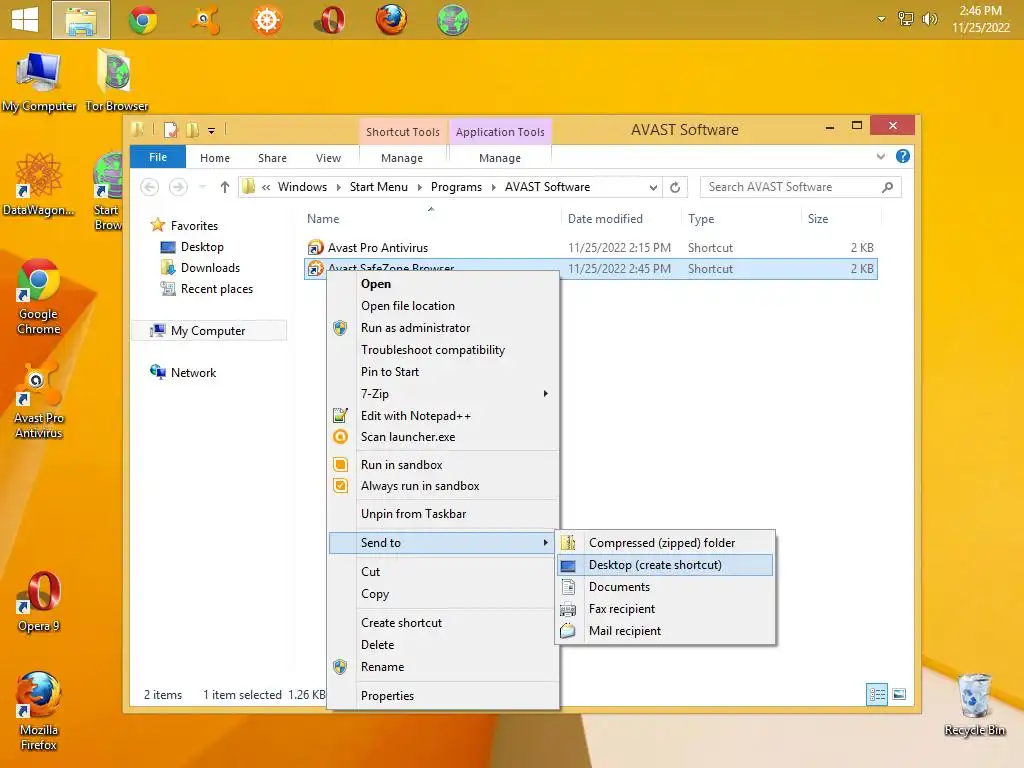Screen dimensions: 1024x768
Task: Choose Compressed (zipped) folder
Action: coord(665,543)
